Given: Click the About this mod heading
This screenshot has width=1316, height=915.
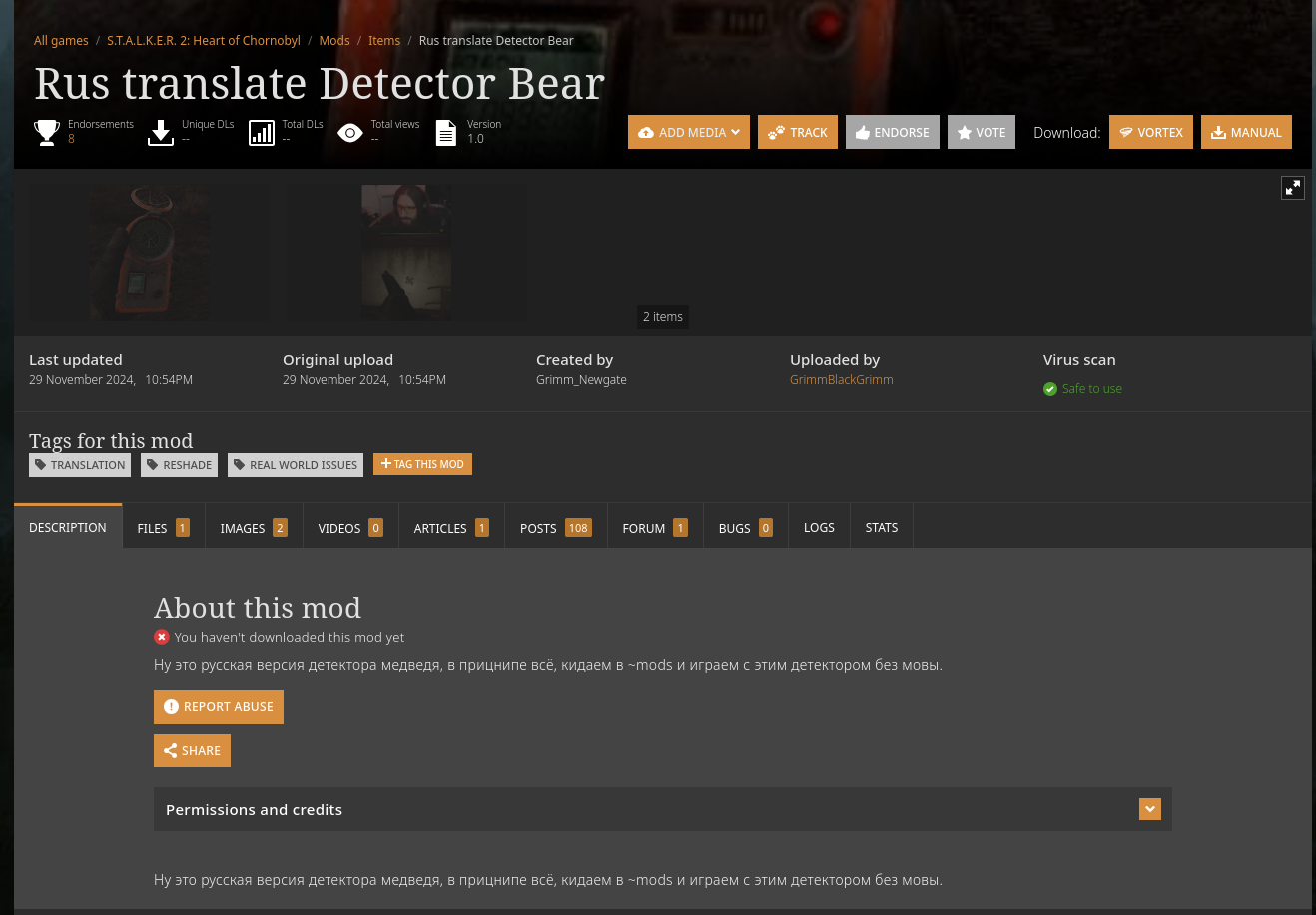Looking at the screenshot, I should (258, 608).
